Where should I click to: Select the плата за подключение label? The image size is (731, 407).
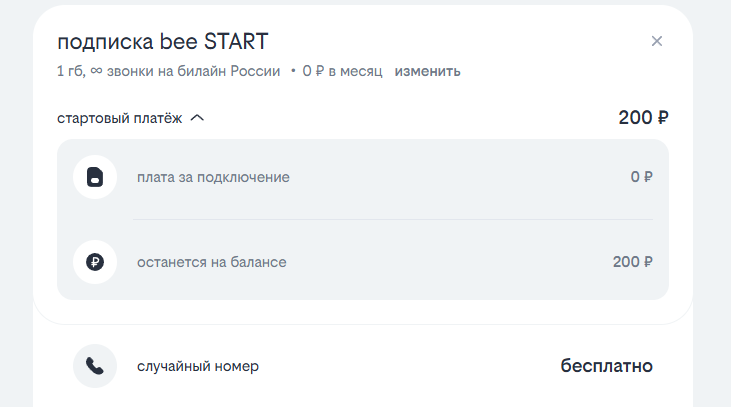pos(213,178)
